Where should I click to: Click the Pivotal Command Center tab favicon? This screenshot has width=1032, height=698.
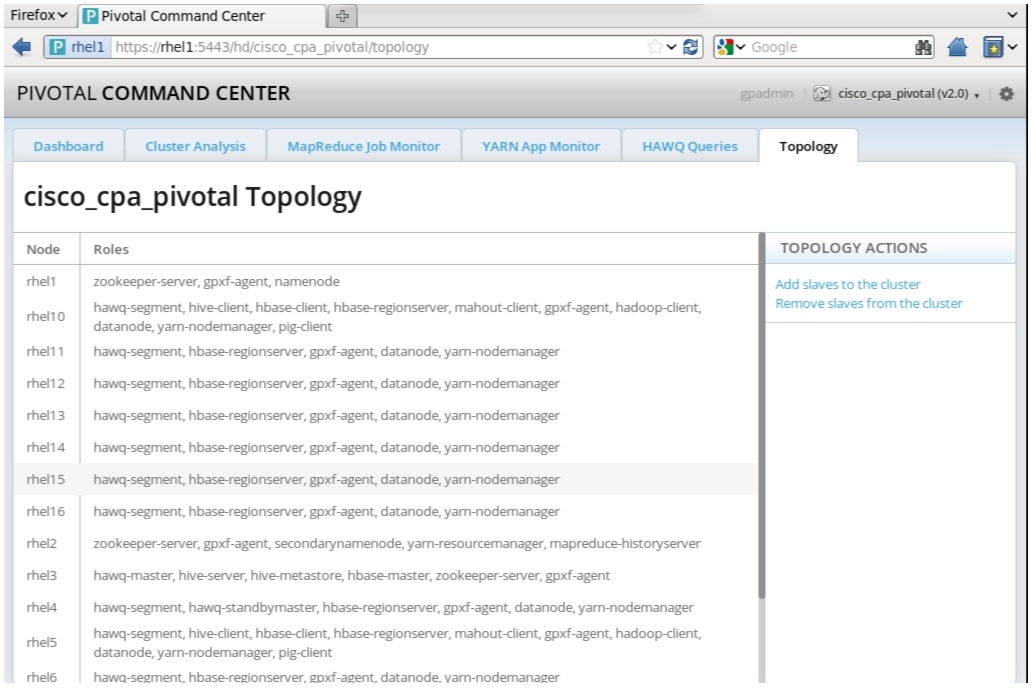point(90,16)
